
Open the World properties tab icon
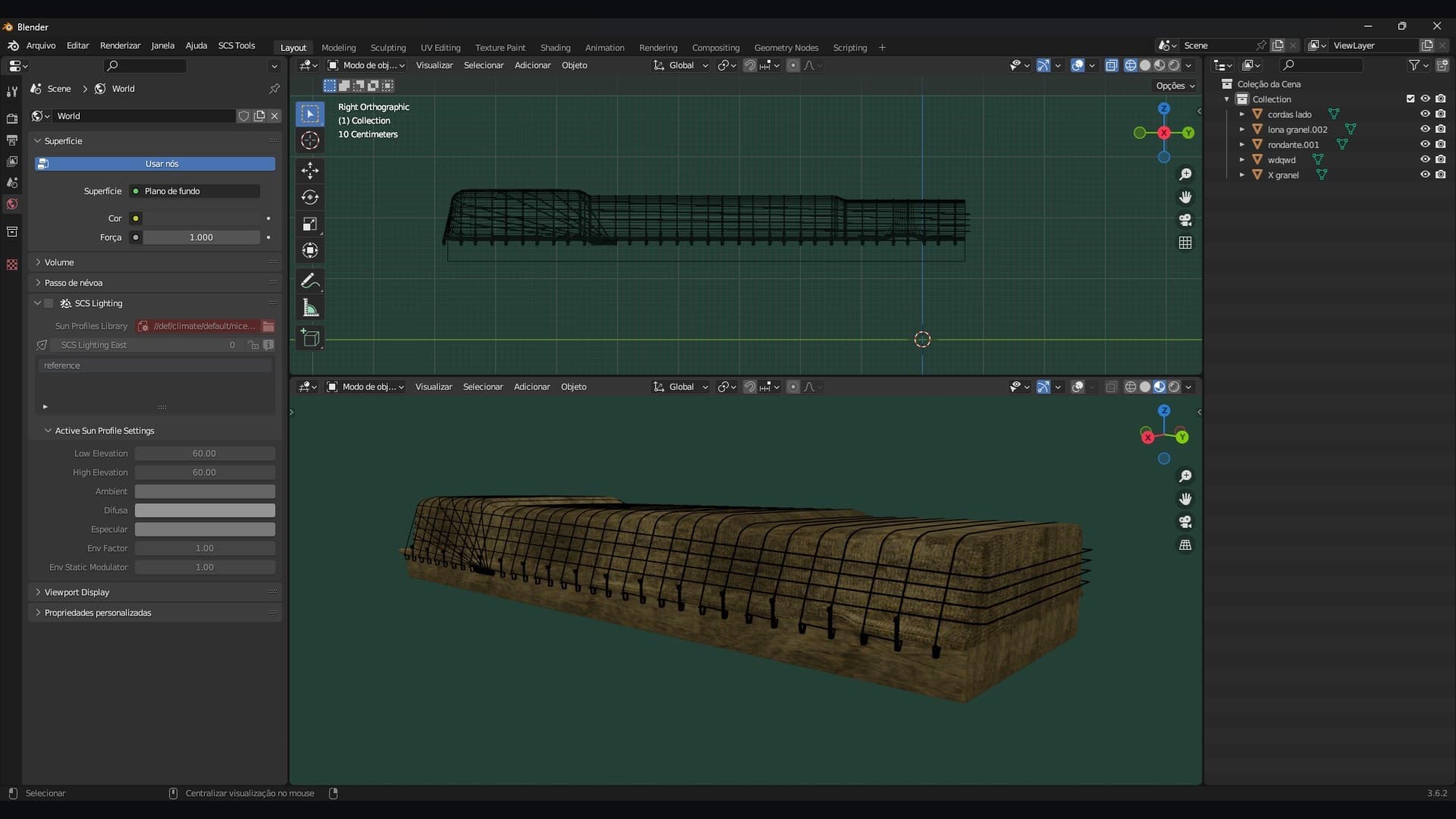[x=11, y=204]
